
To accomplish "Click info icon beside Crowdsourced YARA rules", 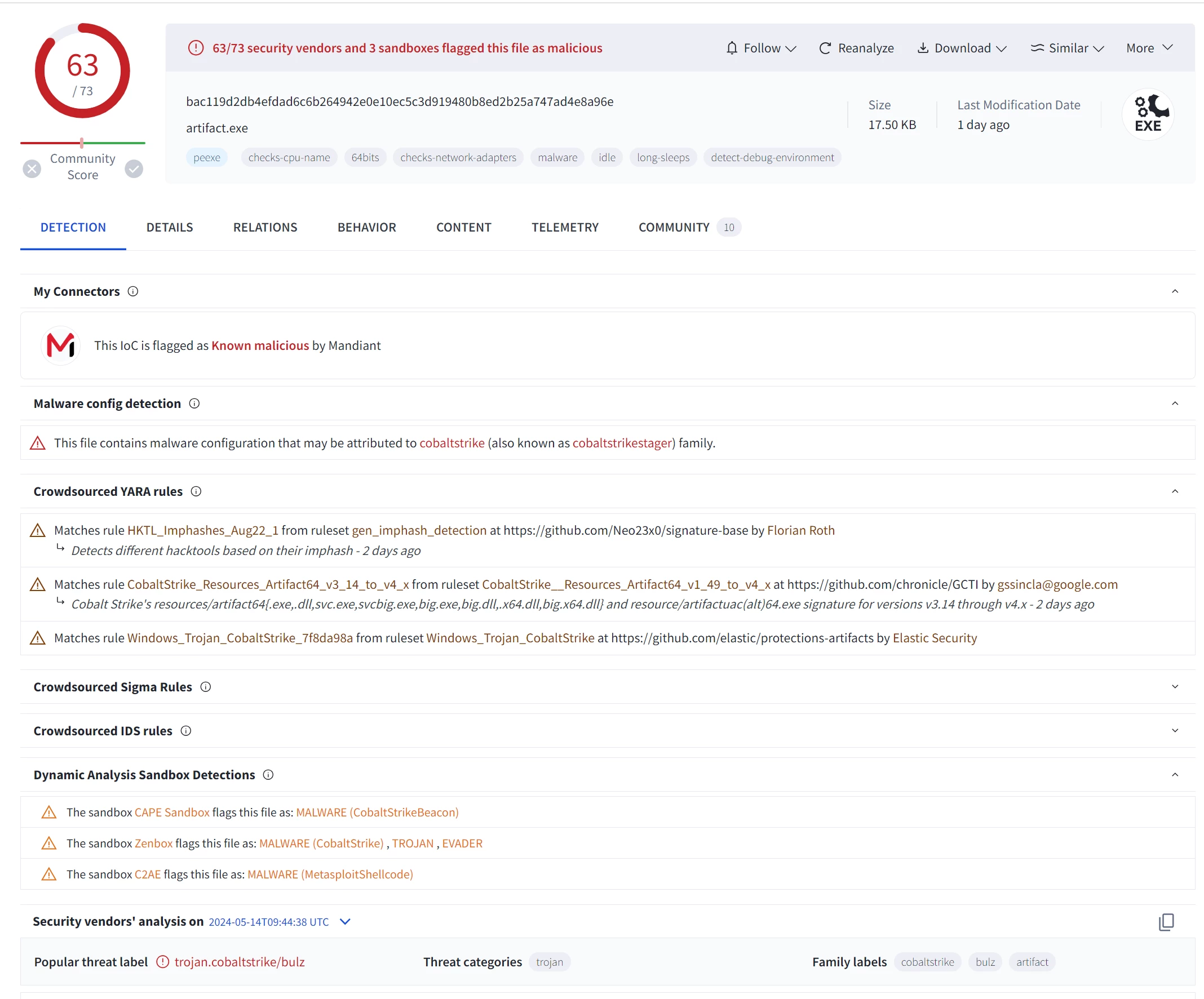I will pyautogui.click(x=196, y=492).
